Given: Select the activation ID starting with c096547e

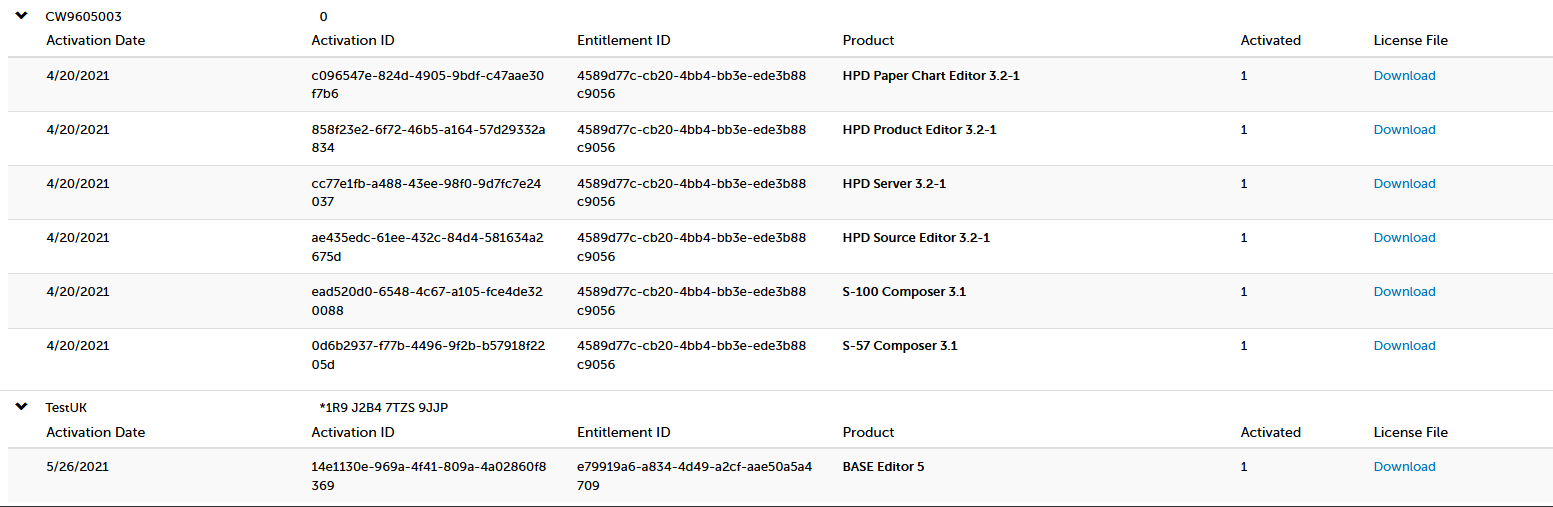Looking at the screenshot, I should pyautogui.click(x=428, y=85).
